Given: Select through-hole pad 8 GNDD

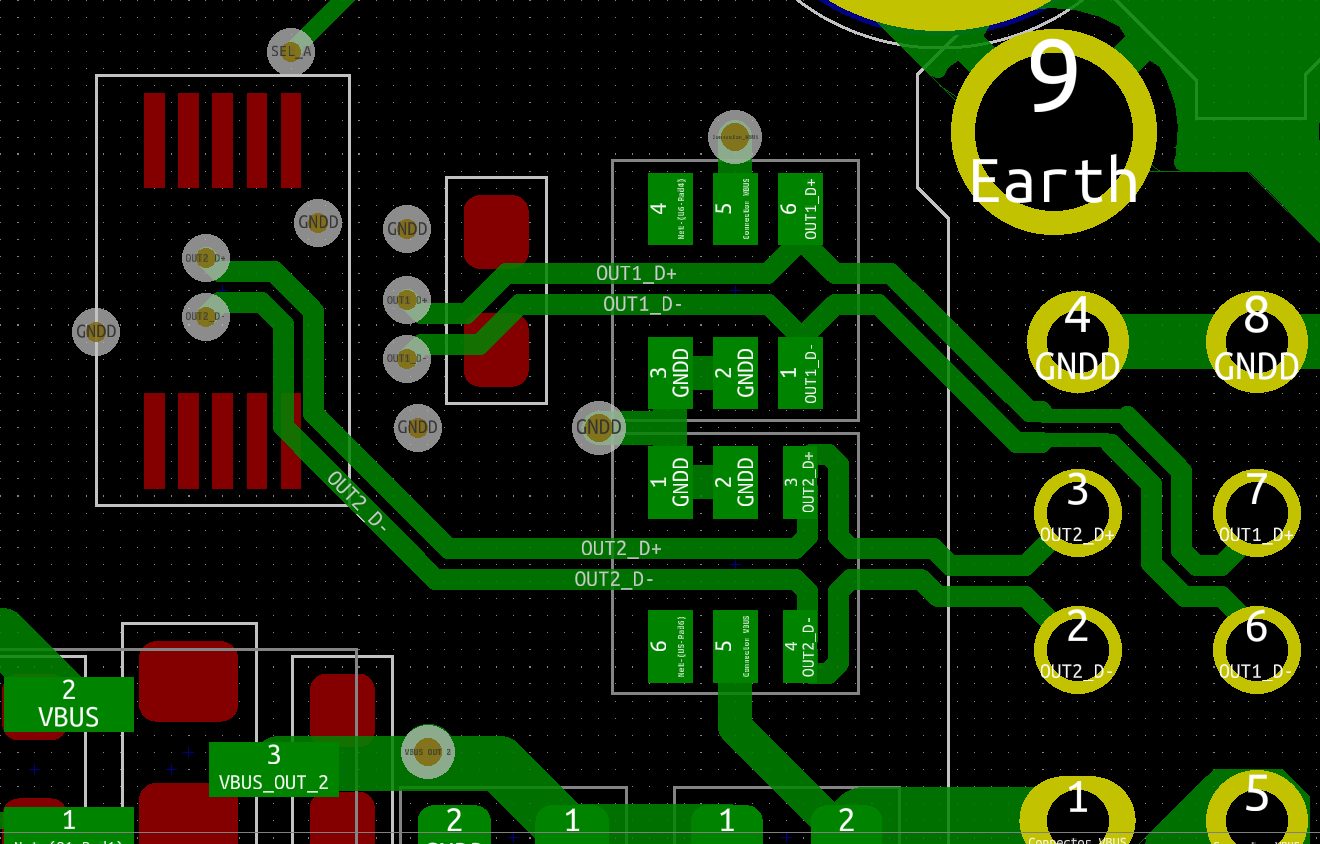Looking at the screenshot, I should pos(1257,342).
